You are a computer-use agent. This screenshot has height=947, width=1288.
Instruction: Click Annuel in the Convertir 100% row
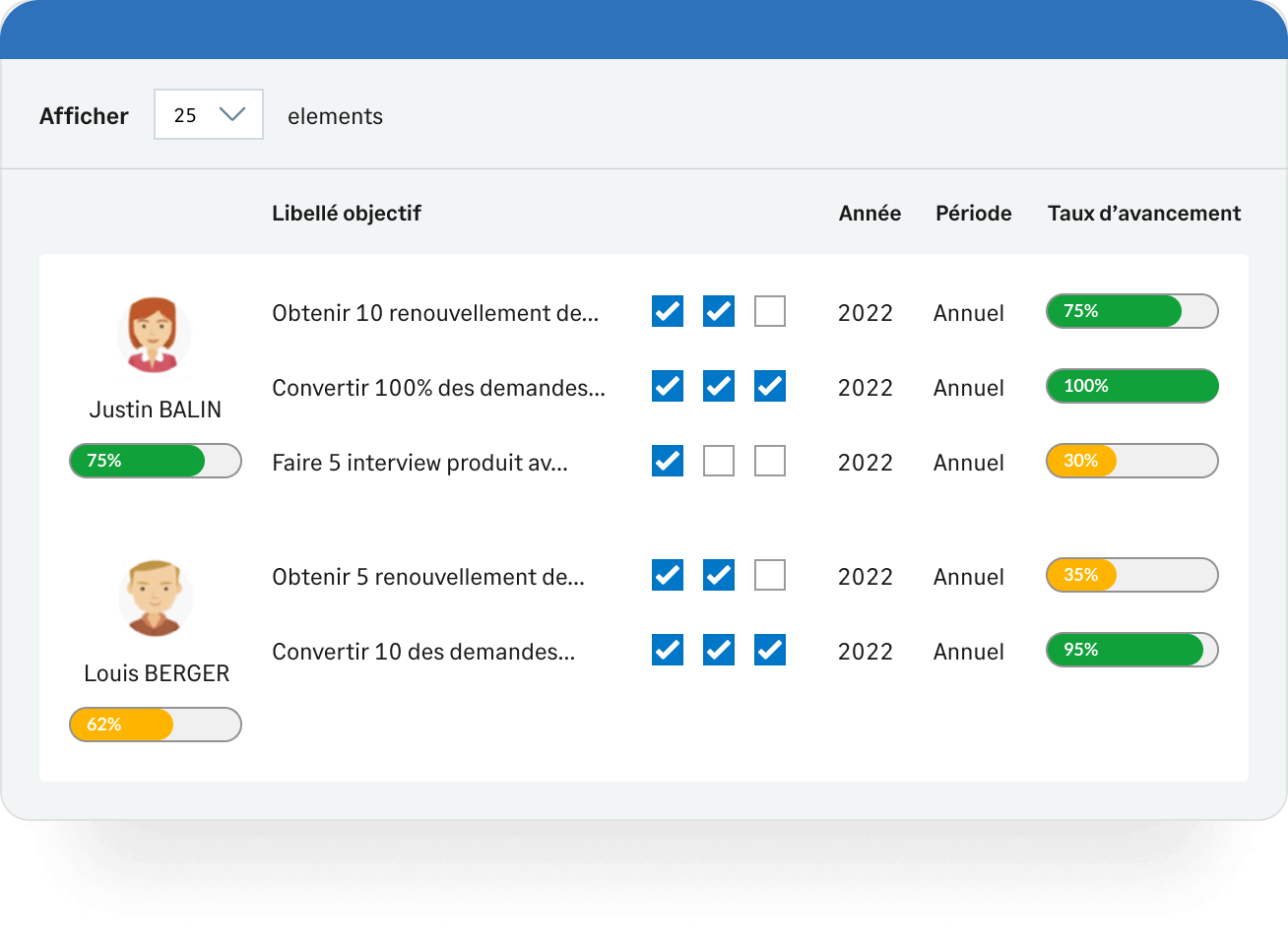pos(969,388)
